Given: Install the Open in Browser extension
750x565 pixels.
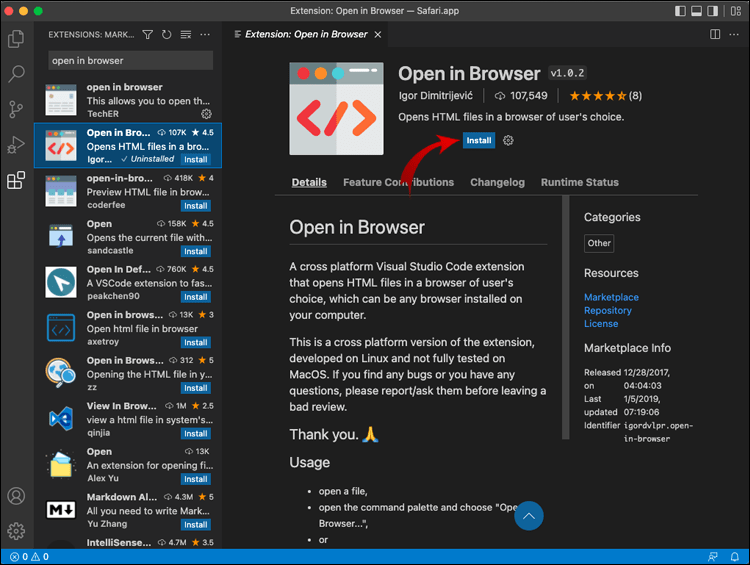Looking at the screenshot, I should (x=479, y=141).
